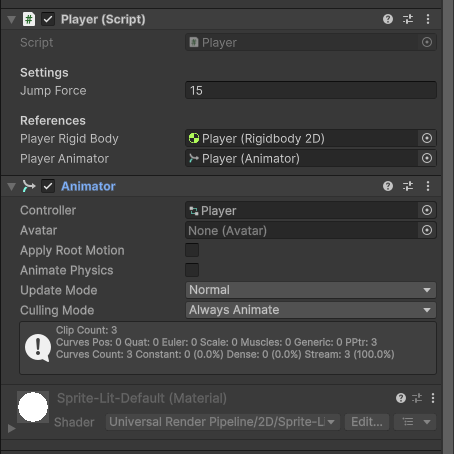Viewport: 454px width, 454px height.
Task: Open presets for Player (Script) component
Action: [408, 19]
